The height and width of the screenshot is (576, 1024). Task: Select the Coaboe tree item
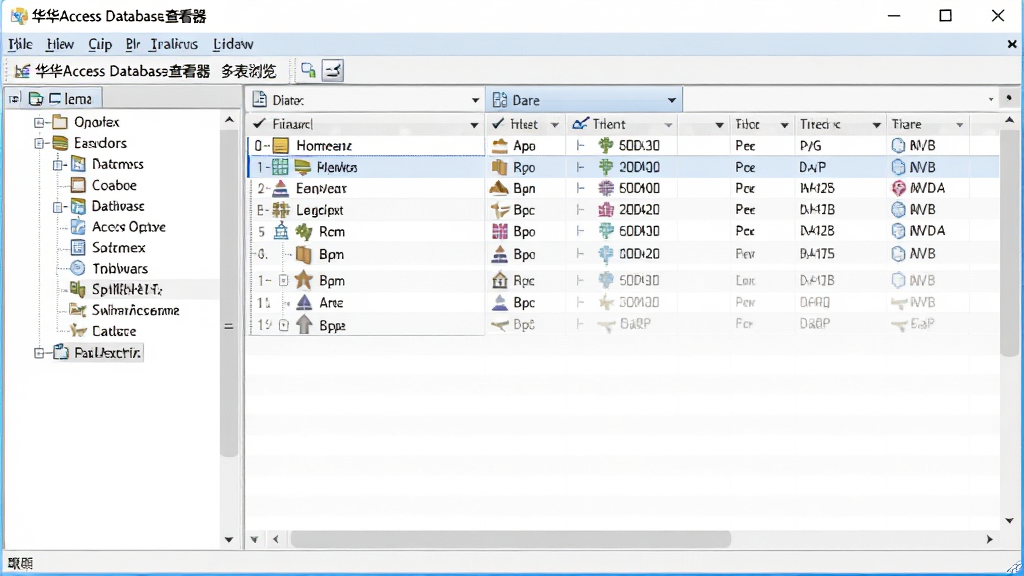coord(114,185)
